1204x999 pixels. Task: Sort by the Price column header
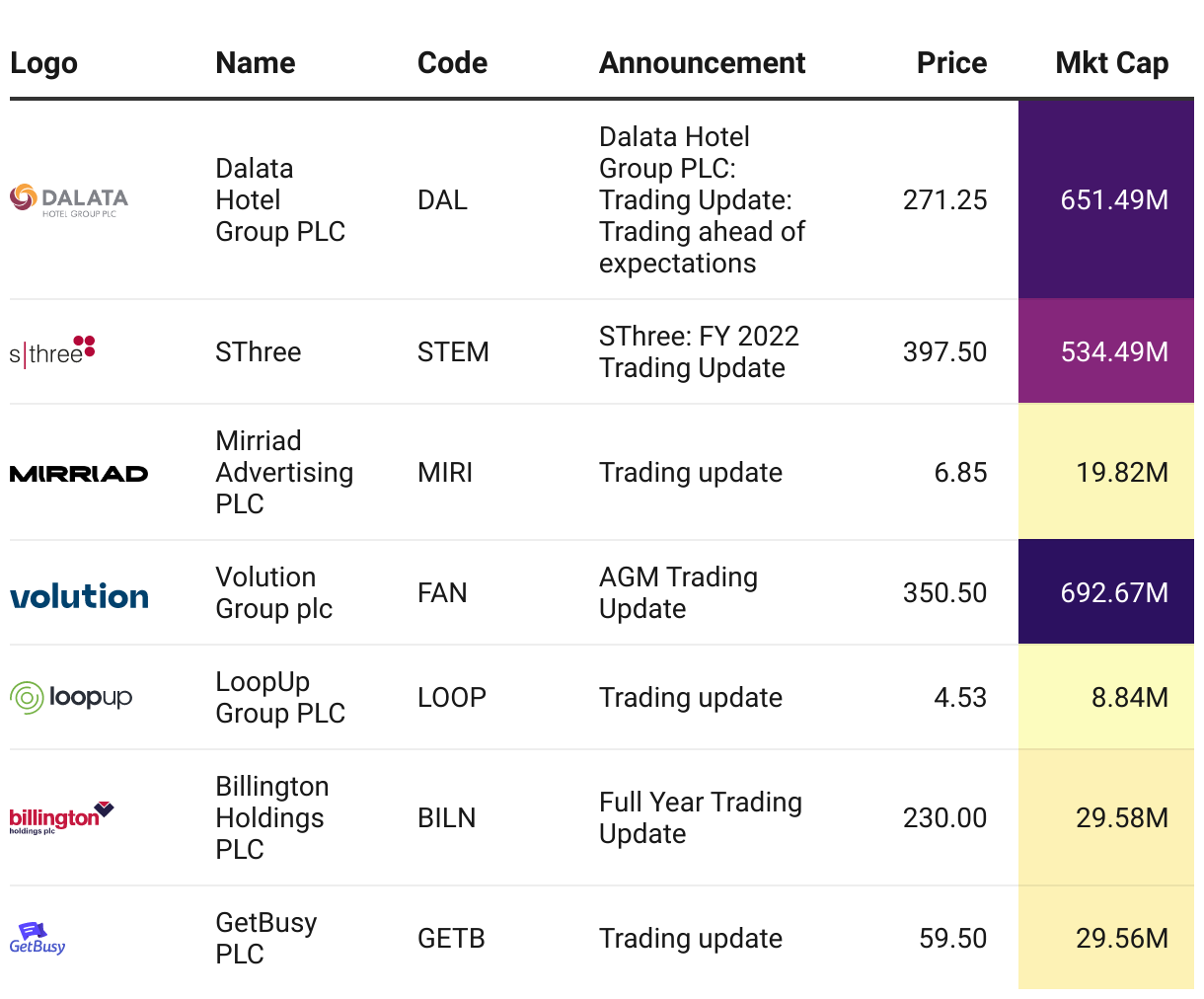tap(951, 63)
